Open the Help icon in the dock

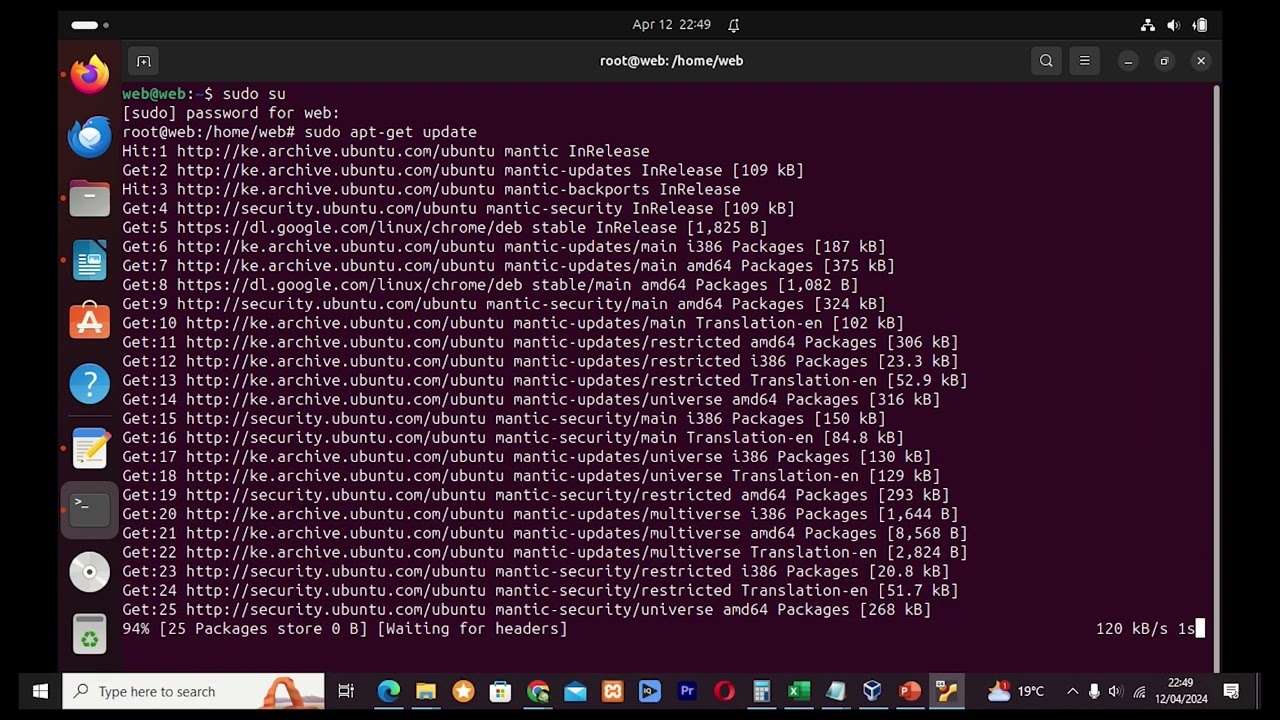coord(90,384)
